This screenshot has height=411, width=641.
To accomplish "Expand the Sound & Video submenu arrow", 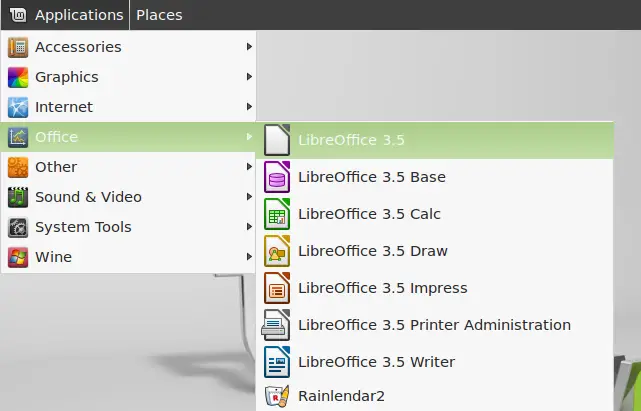I will (x=249, y=197).
